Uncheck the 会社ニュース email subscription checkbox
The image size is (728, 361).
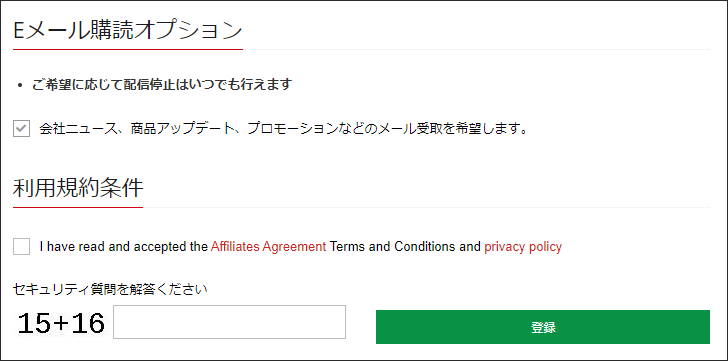pyautogui.click(x=21, y=129)
